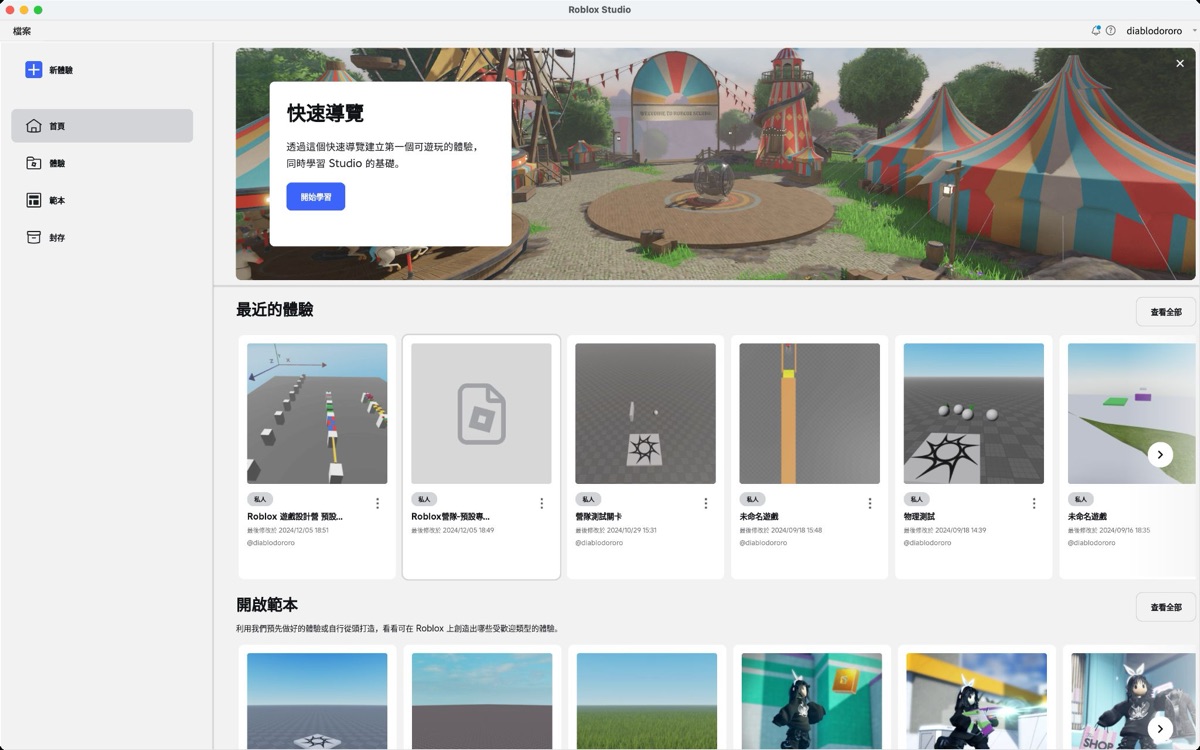Open the 物理測試 experience thumbnail
The height and width of the screenshot is (750, 1200).
click(973, 414)
